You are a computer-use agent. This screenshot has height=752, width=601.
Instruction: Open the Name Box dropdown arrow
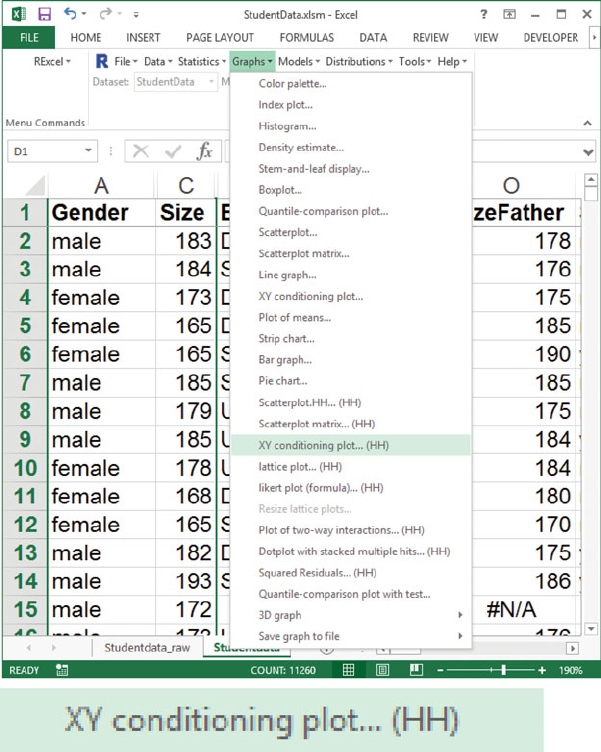point(88,151)
